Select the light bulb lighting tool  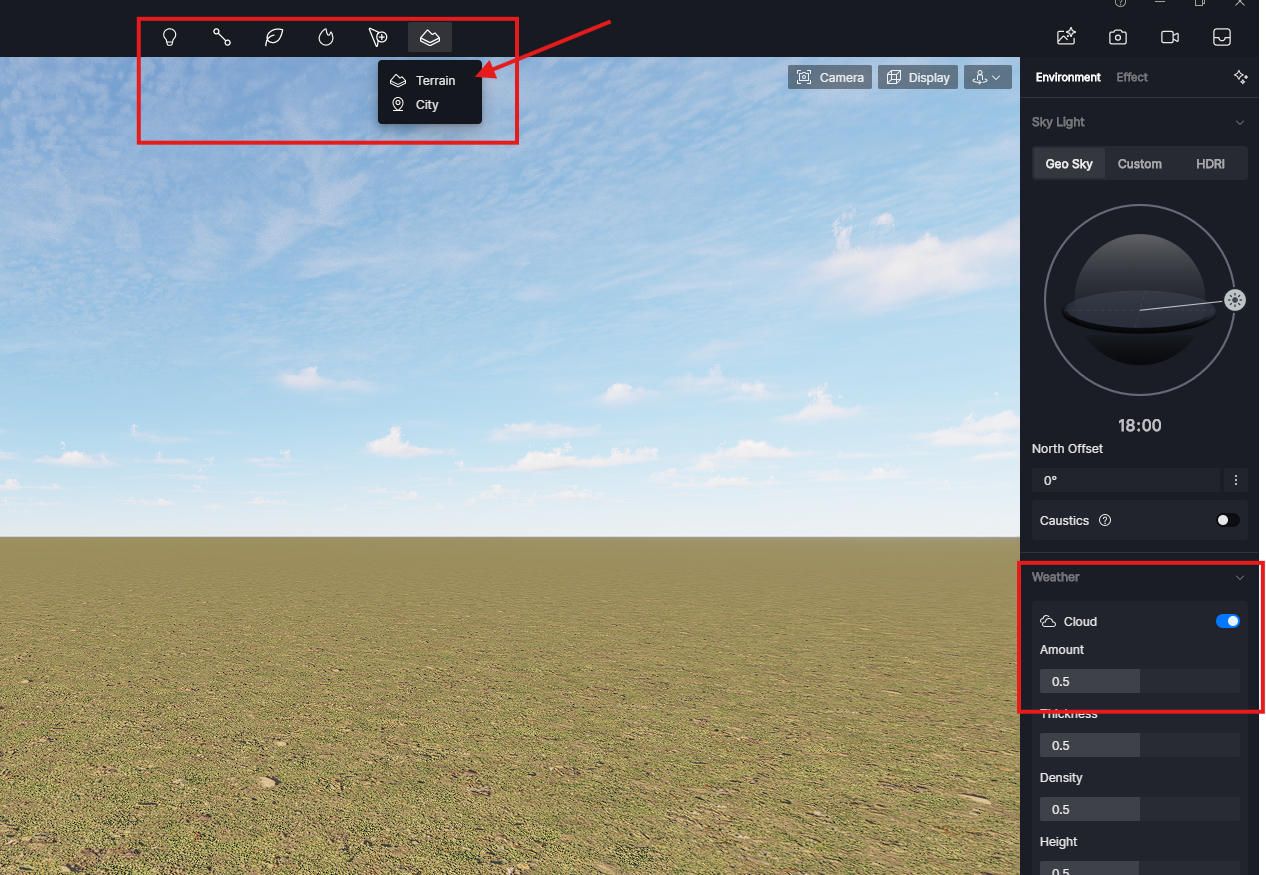click(x=170, y=38)
